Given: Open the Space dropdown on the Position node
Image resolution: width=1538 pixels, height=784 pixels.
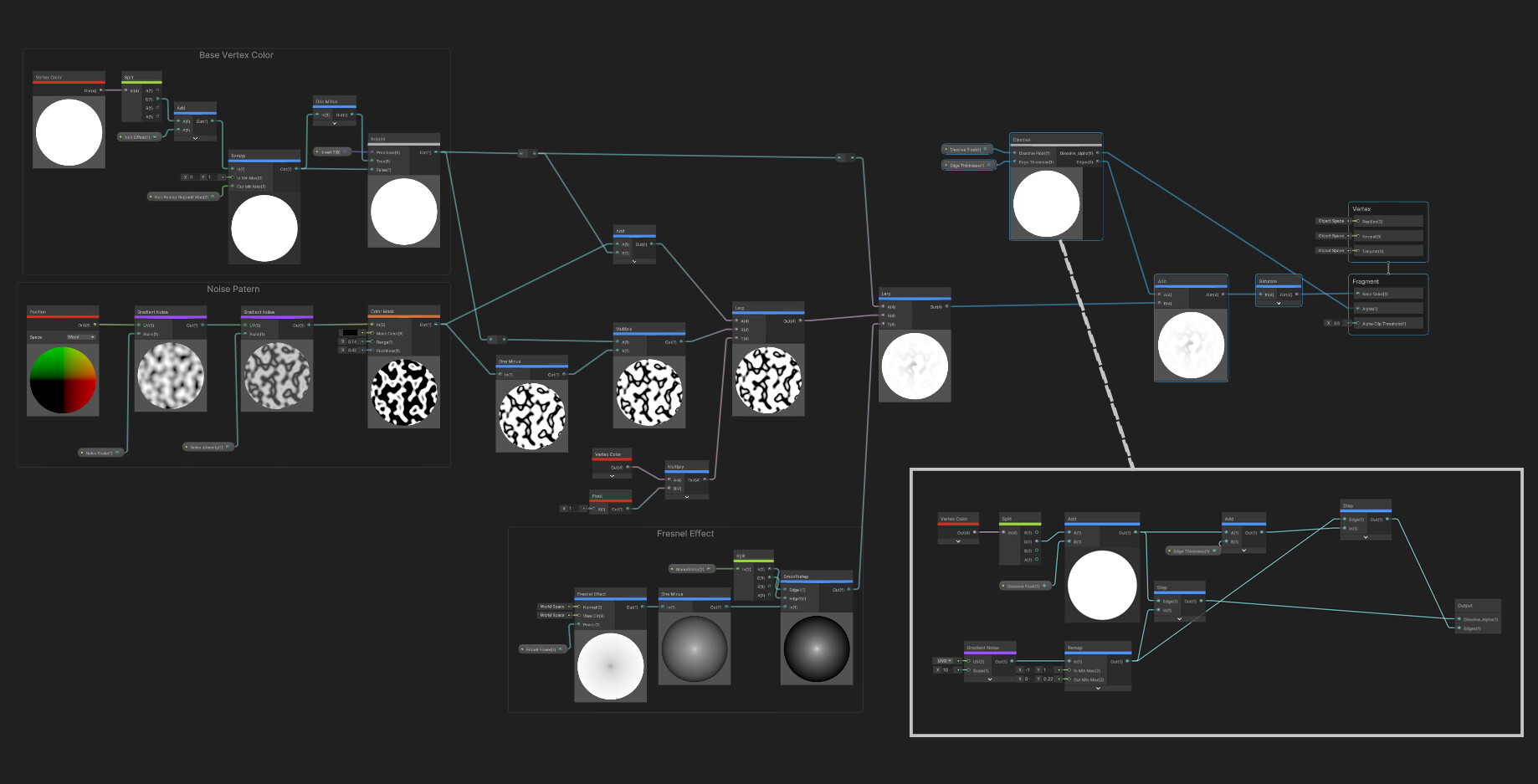Looking at the screenshot, I should 81,337.
